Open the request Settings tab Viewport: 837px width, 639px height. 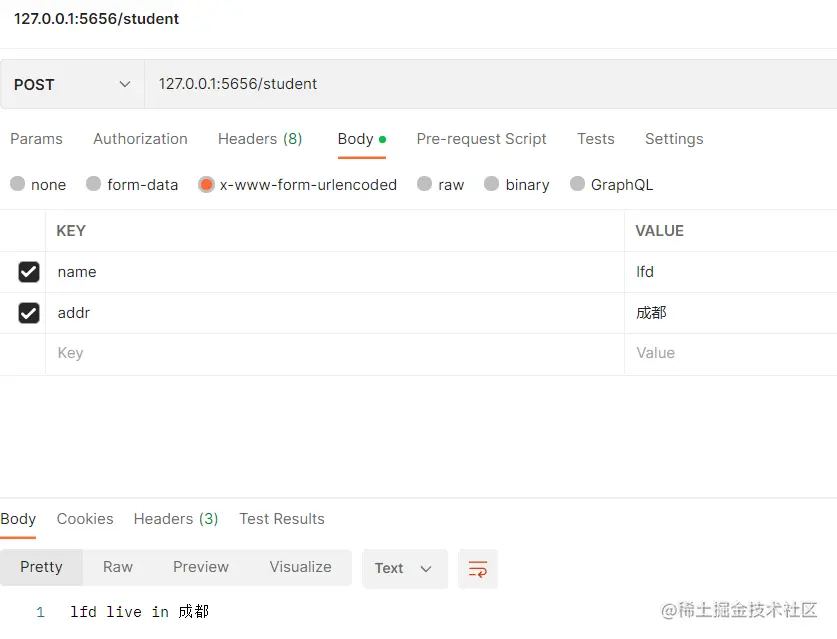point(674,139)
